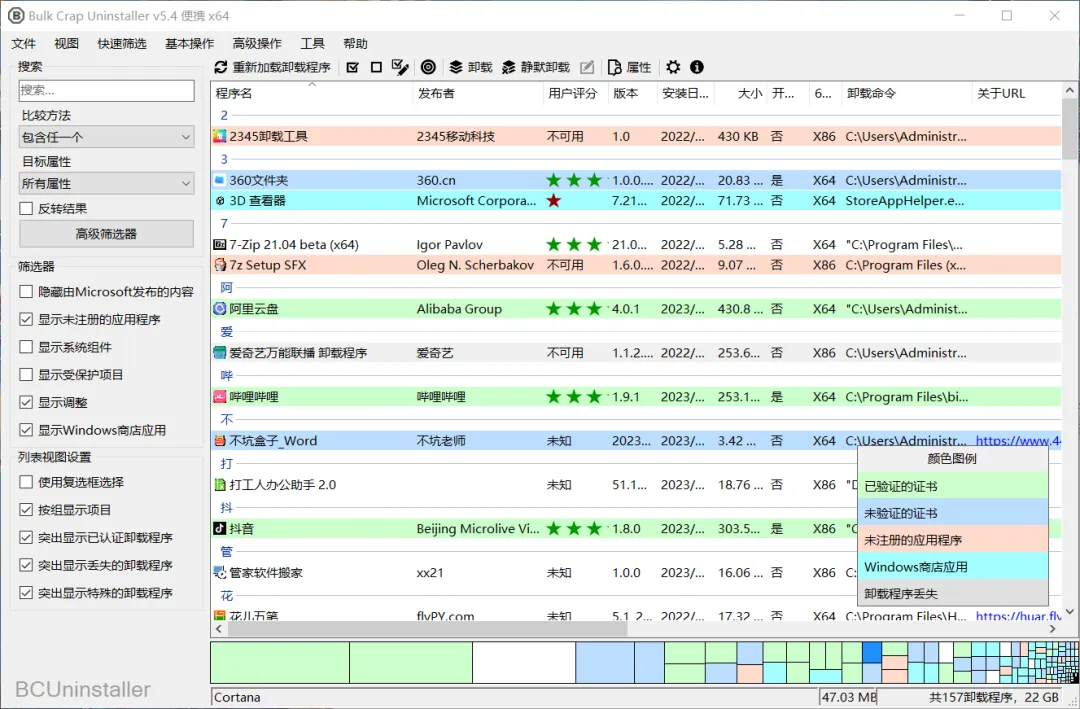Click the info circle toolbar icon
The height and width of the screenshot is (709, 1080).
[x=697, y=67]
